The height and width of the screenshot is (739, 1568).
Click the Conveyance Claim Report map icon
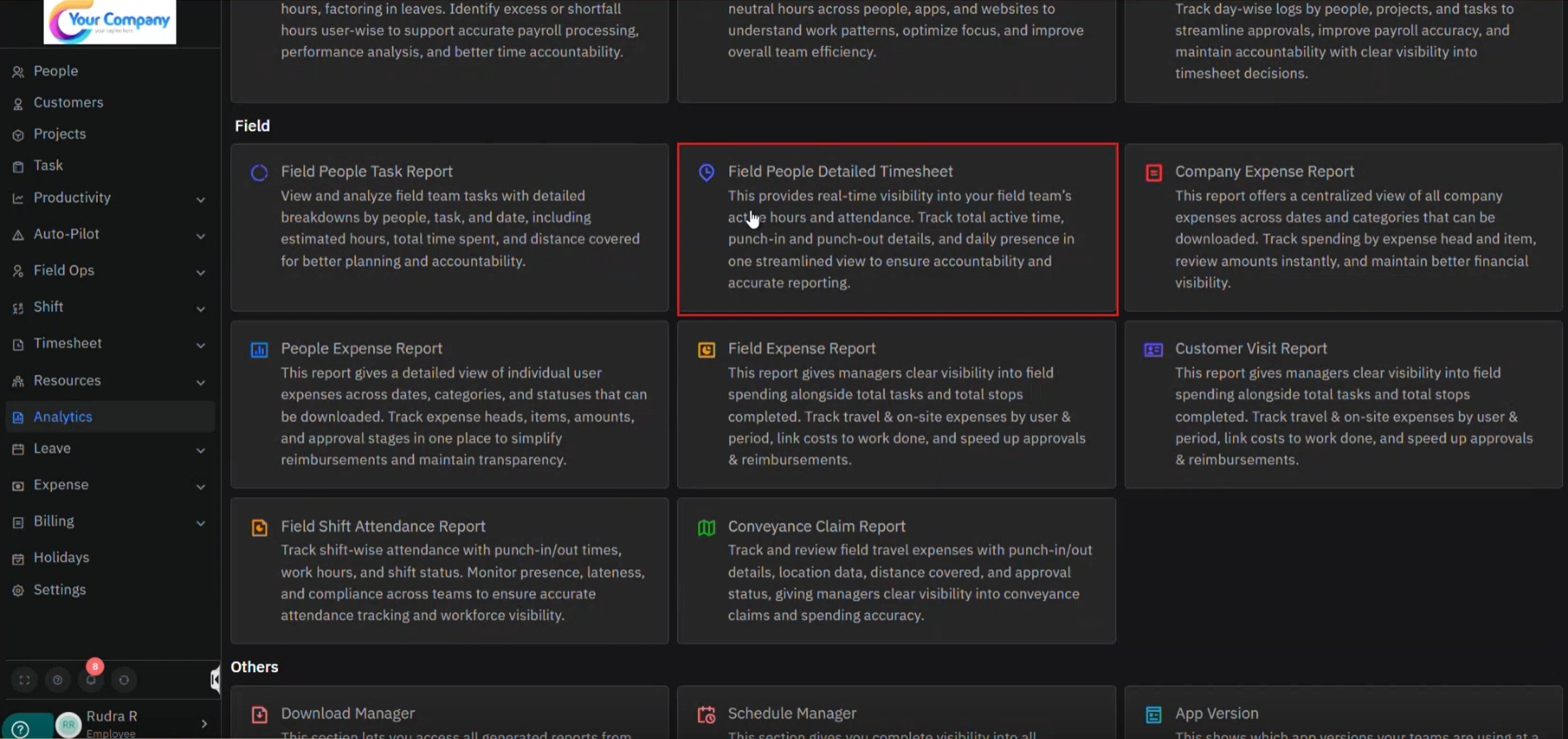[706, 528]
